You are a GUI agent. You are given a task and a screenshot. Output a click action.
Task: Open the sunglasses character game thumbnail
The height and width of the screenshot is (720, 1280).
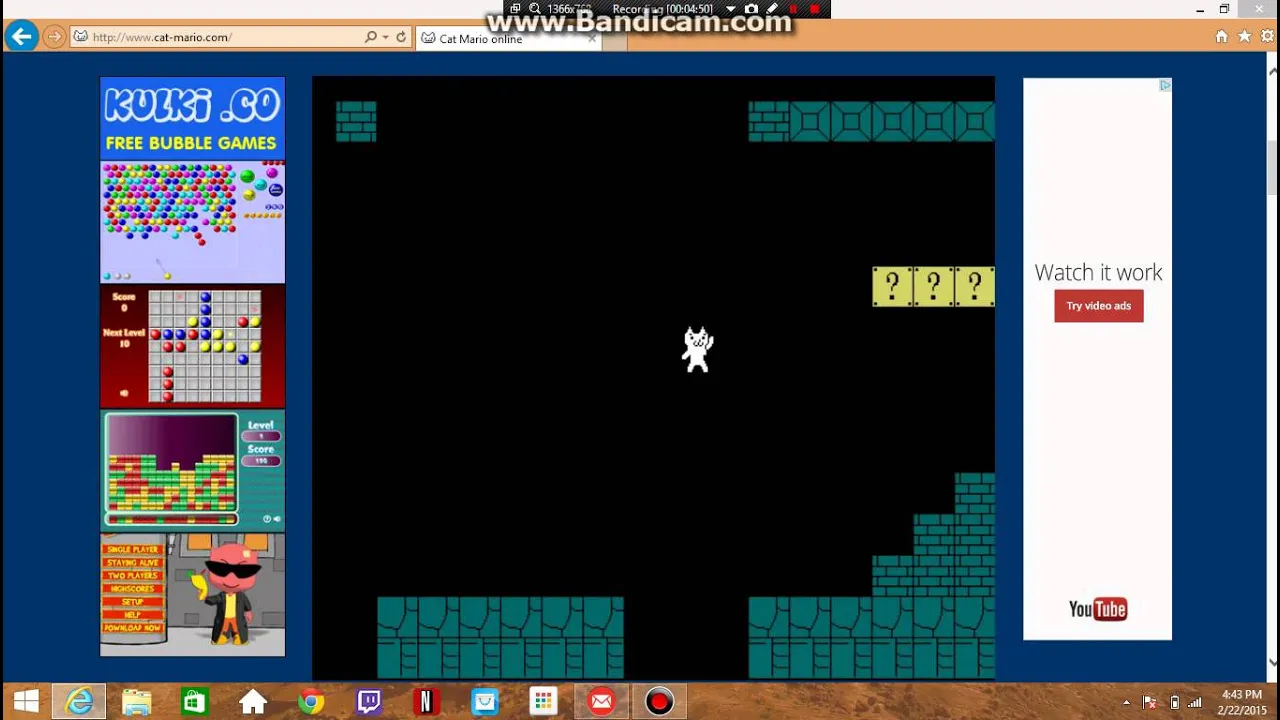[192, 594]
